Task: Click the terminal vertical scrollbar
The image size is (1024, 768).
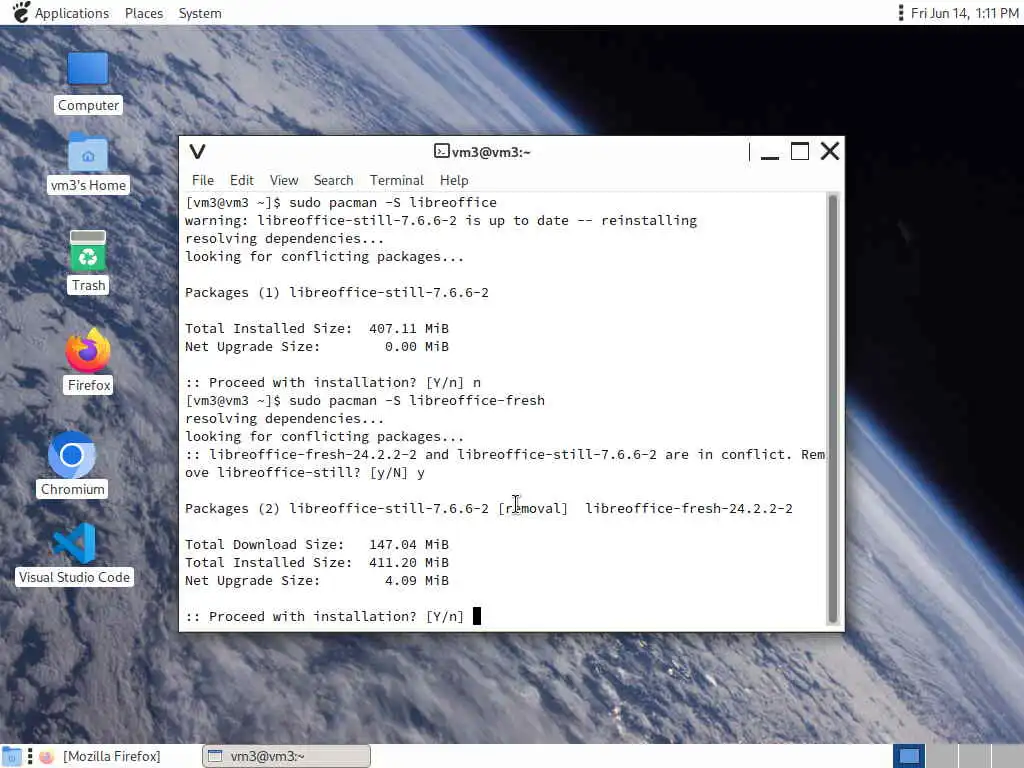Action: pos(833,409)
